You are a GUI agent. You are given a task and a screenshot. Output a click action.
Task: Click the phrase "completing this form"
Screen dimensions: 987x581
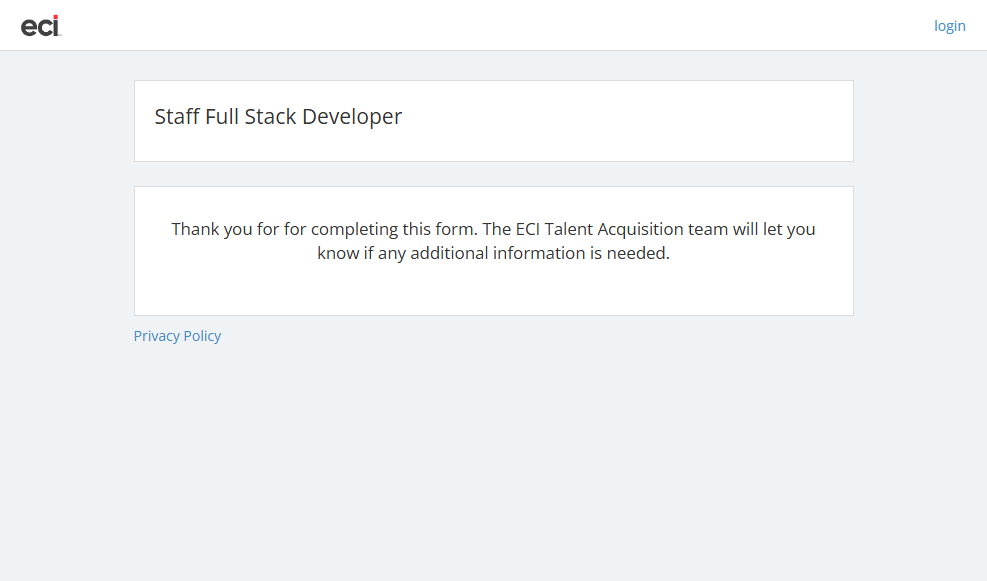[x=394, y=229]
